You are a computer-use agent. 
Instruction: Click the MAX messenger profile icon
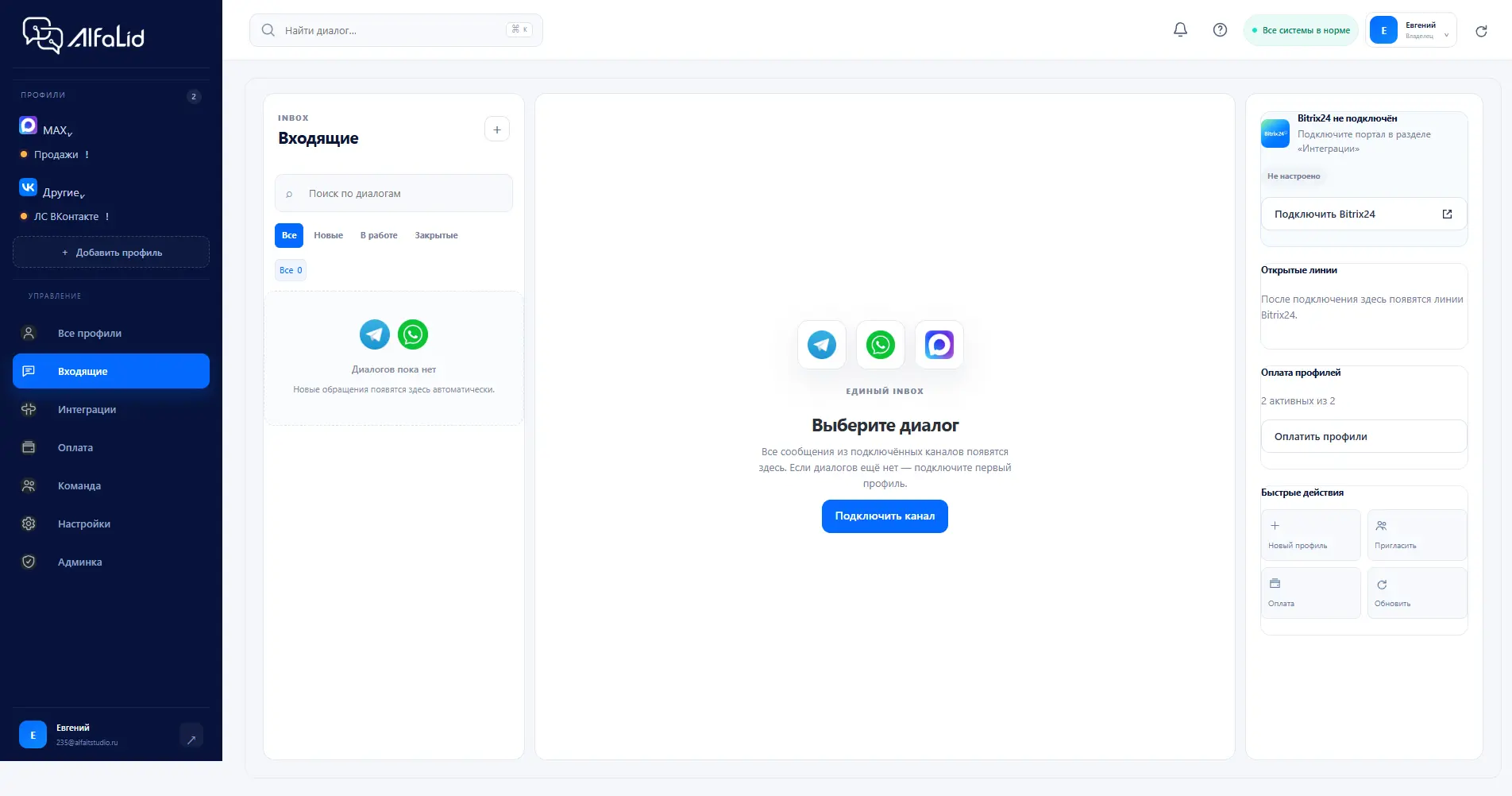[28, 125]
